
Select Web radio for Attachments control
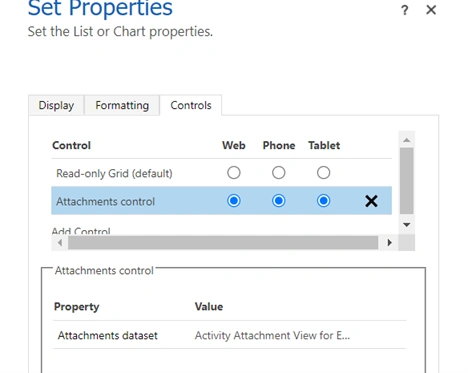tap(234, 201)
